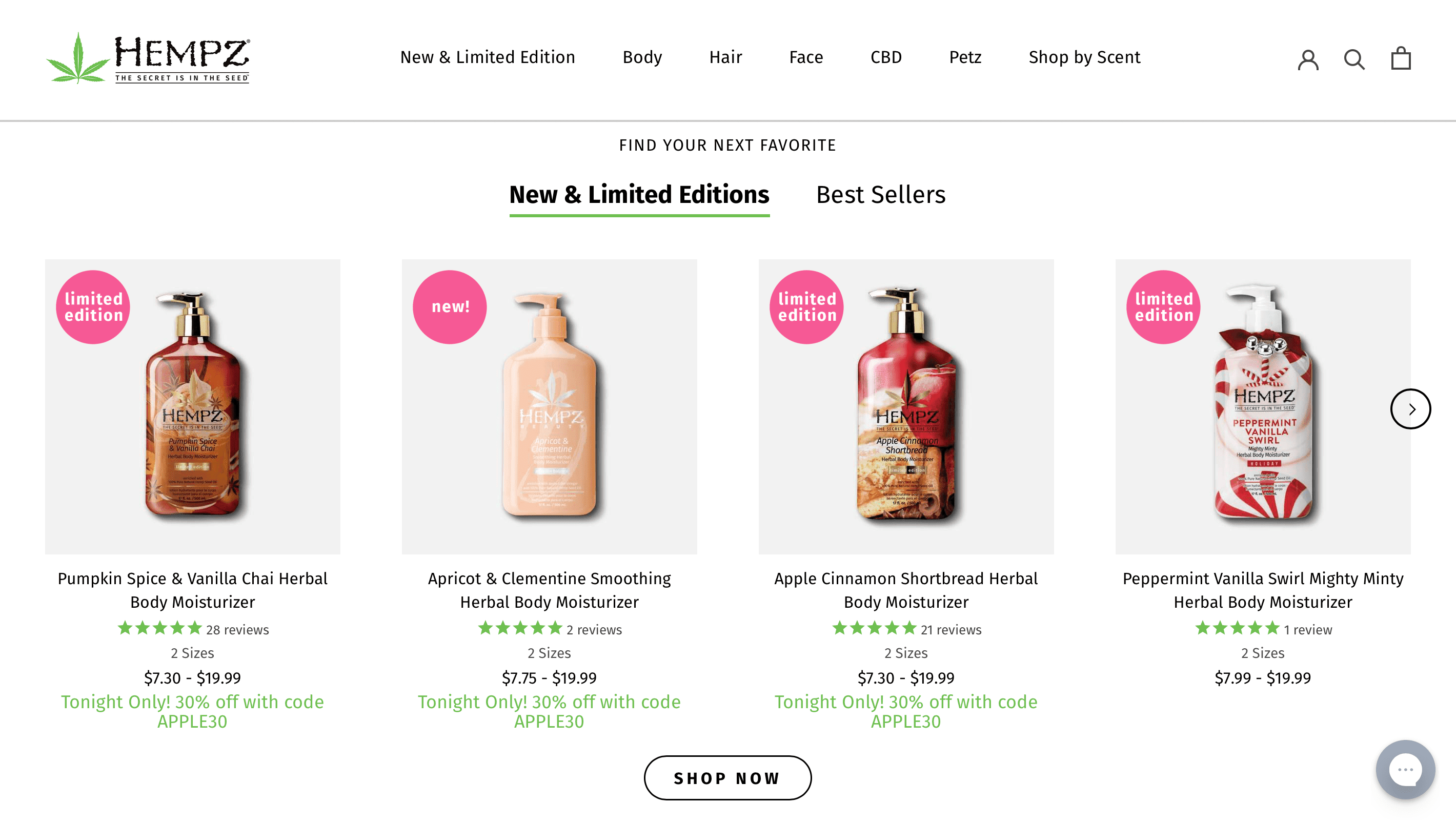Viewport: 1456px width, 824px height.
Task: Open Apricot & Clementine product title link
Action: pyautogui.click(x=549, y=590)
